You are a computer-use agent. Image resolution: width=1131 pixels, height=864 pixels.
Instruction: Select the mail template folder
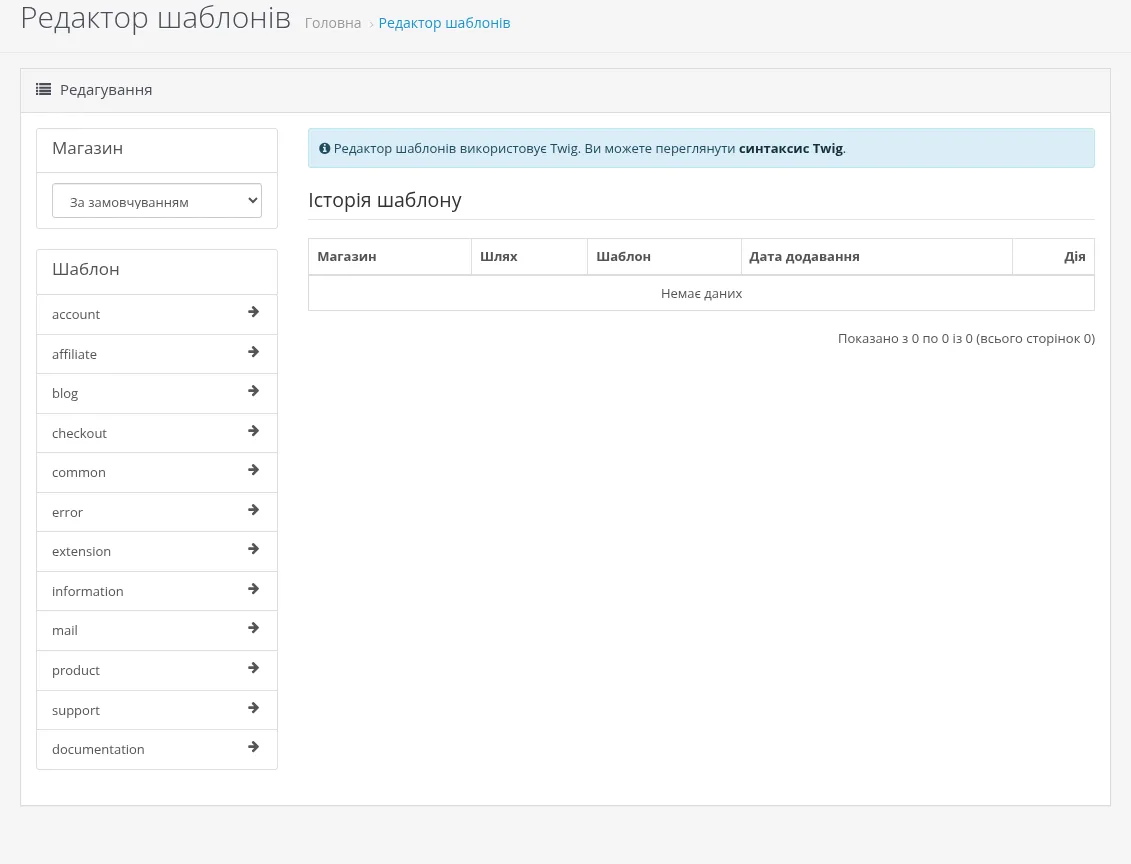click(x=157, y=630)
